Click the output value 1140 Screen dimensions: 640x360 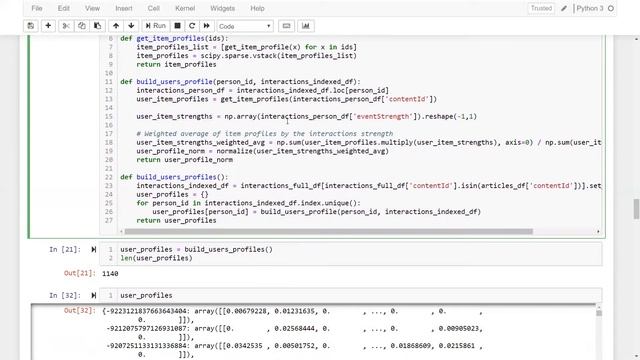pyautogui.click(x=110, y=273)
